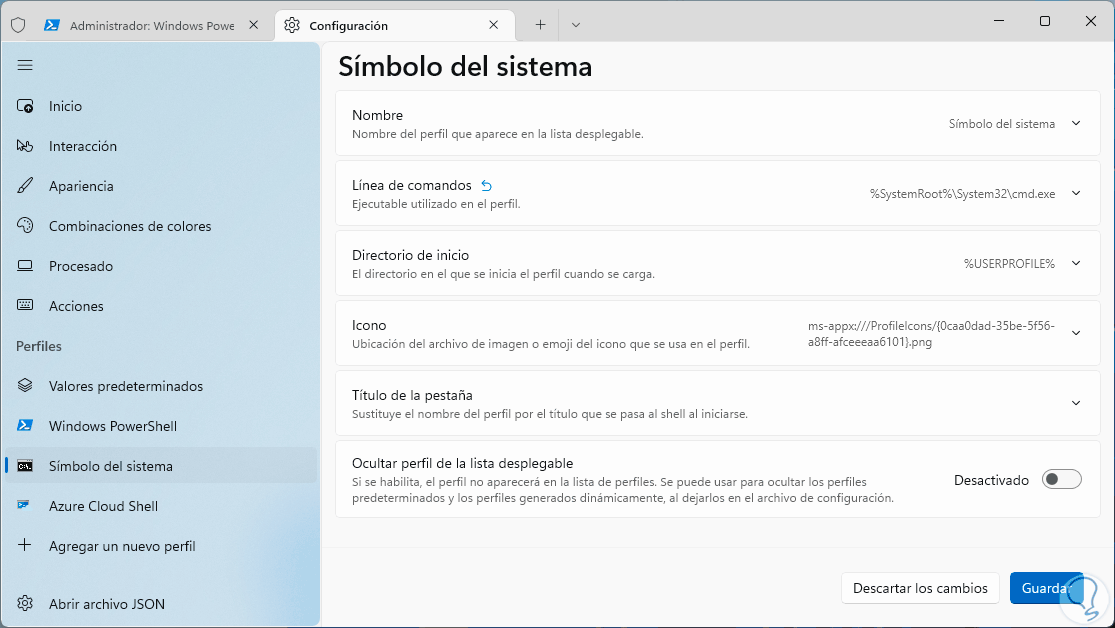Click the hamburger navigation menu icon
This screenshot has height=628, width=1115.
click(x=25, y=65)
